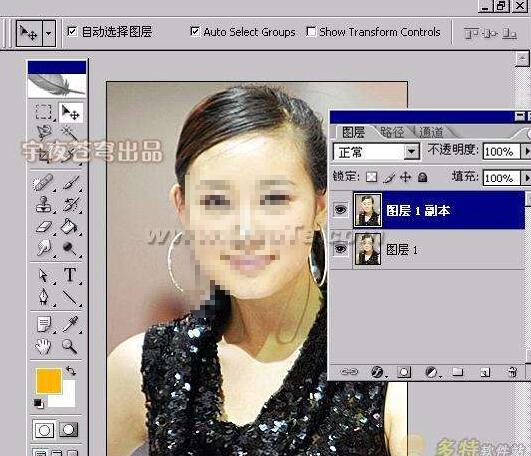Open the 正常 blend mode dropdown

(x=411, y=152)
